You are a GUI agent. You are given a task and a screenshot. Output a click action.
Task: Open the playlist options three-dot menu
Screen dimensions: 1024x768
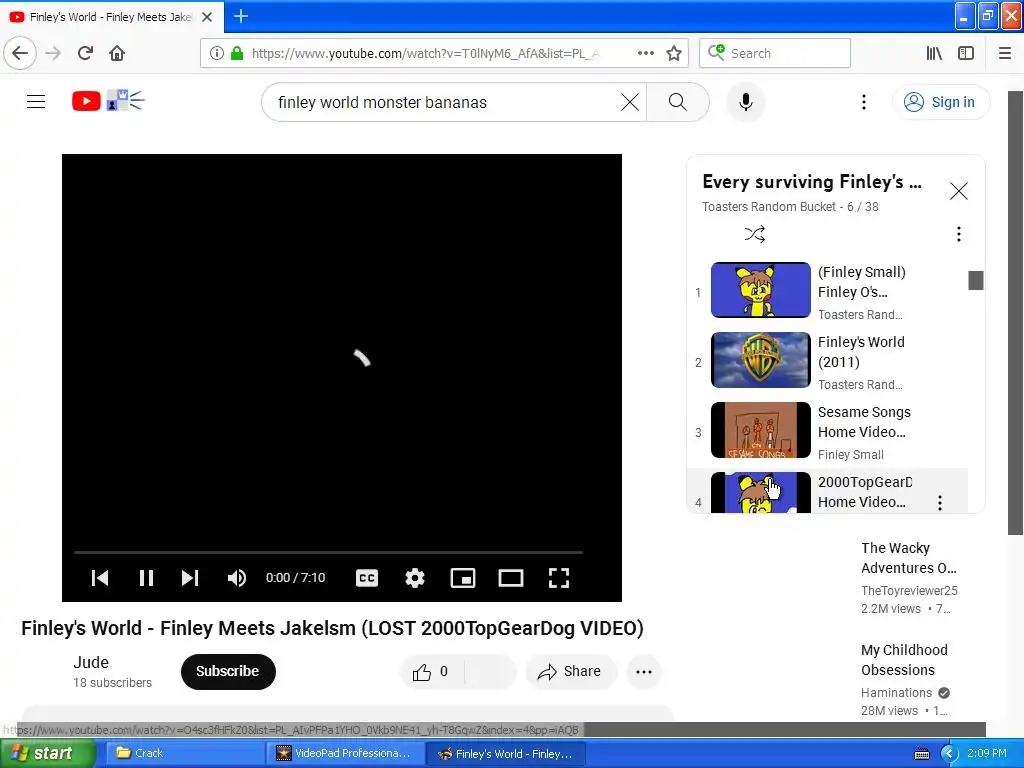tap(959, 234)
